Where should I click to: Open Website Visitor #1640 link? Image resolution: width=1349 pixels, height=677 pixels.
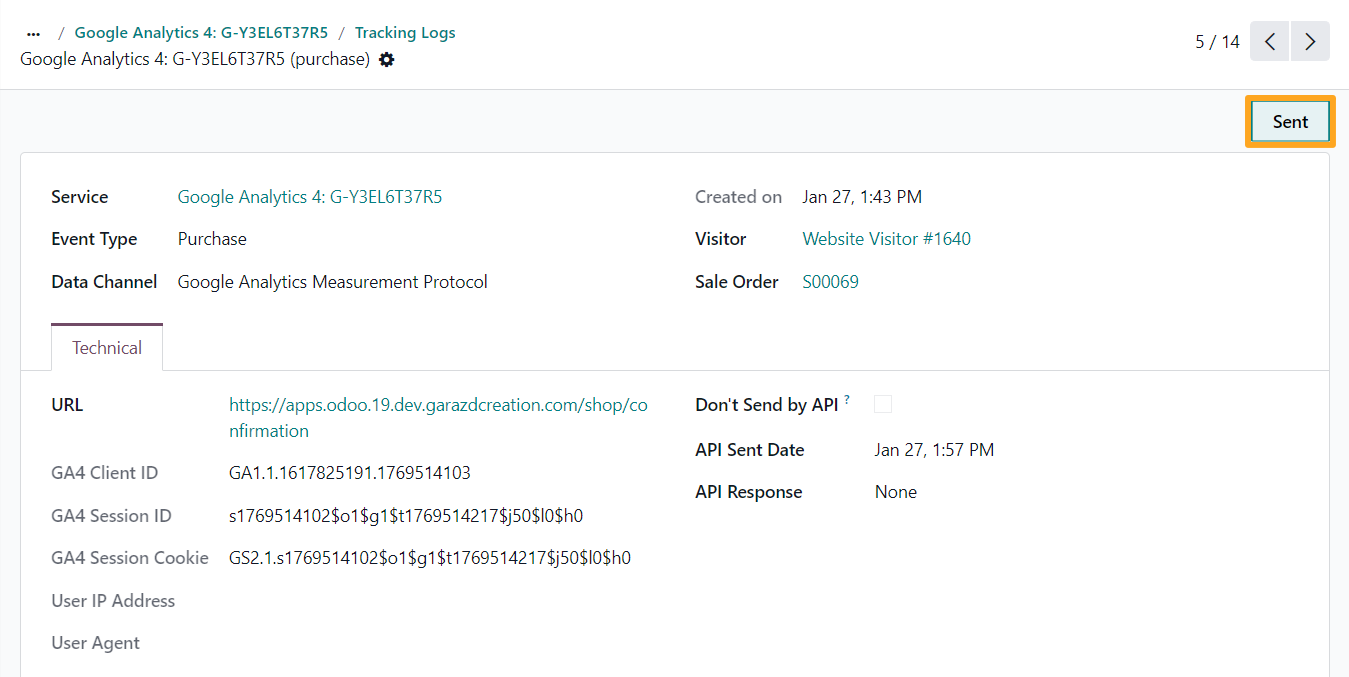point(886,239)
